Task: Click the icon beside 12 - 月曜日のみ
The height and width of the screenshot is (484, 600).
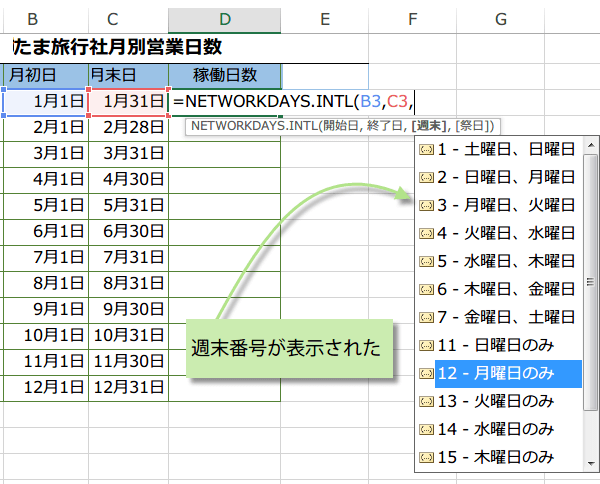Action: point(426,373)
